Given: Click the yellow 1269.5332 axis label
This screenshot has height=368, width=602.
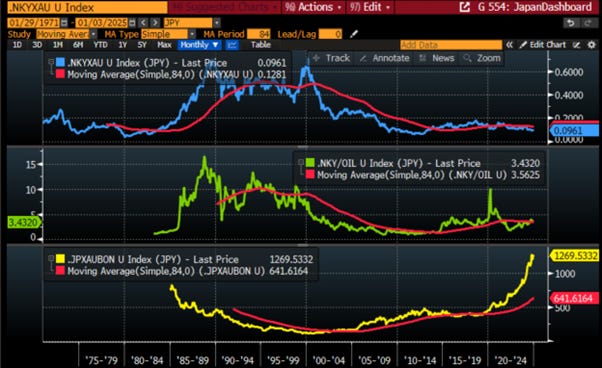Looking at the screenshot, I should [x=575, y=256].
